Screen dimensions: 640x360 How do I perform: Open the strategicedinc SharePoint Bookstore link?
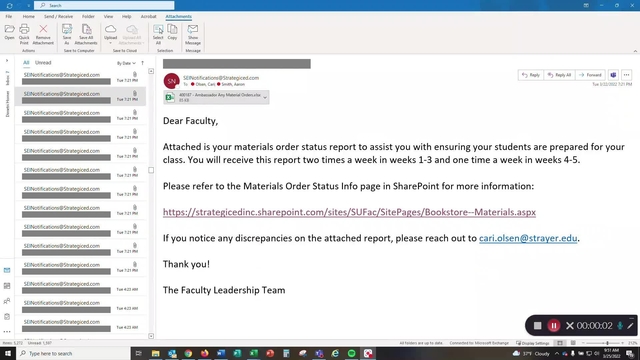coord(349,212)
